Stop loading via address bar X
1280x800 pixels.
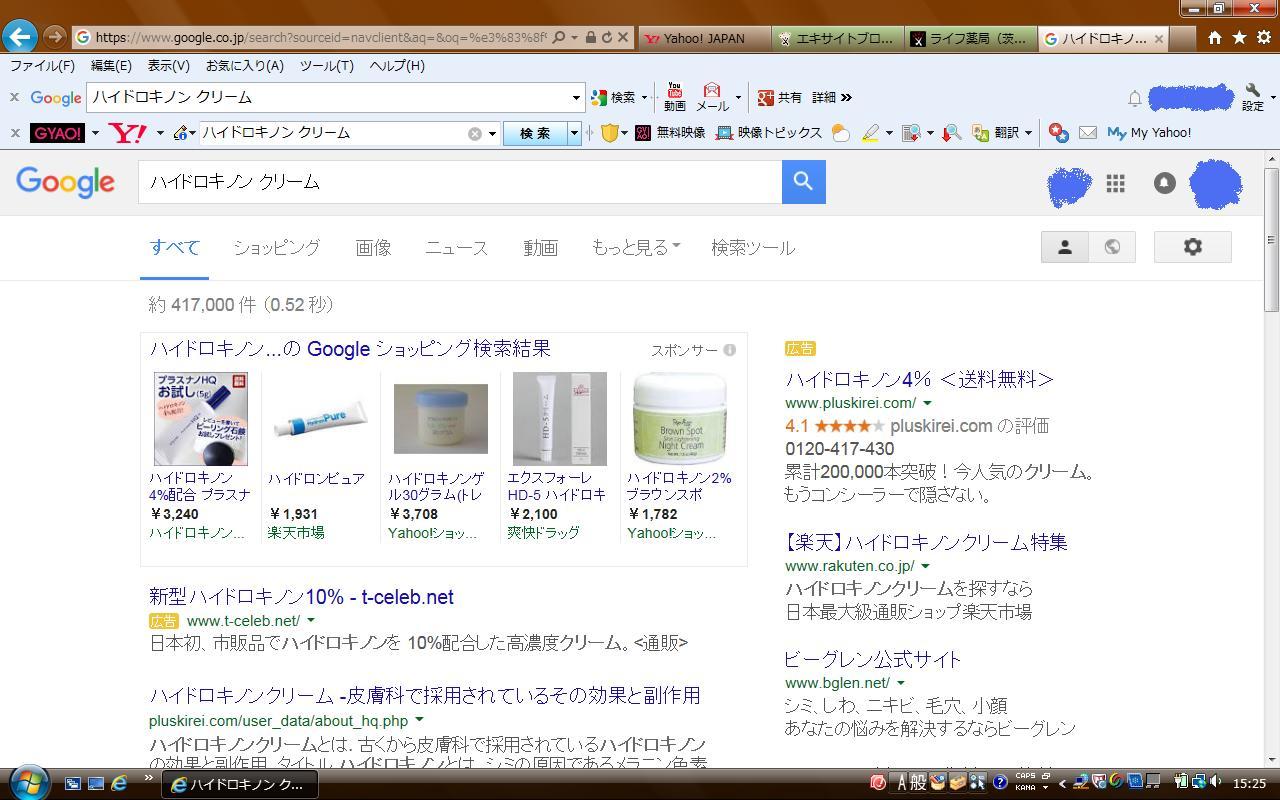[x=623, y=37]
